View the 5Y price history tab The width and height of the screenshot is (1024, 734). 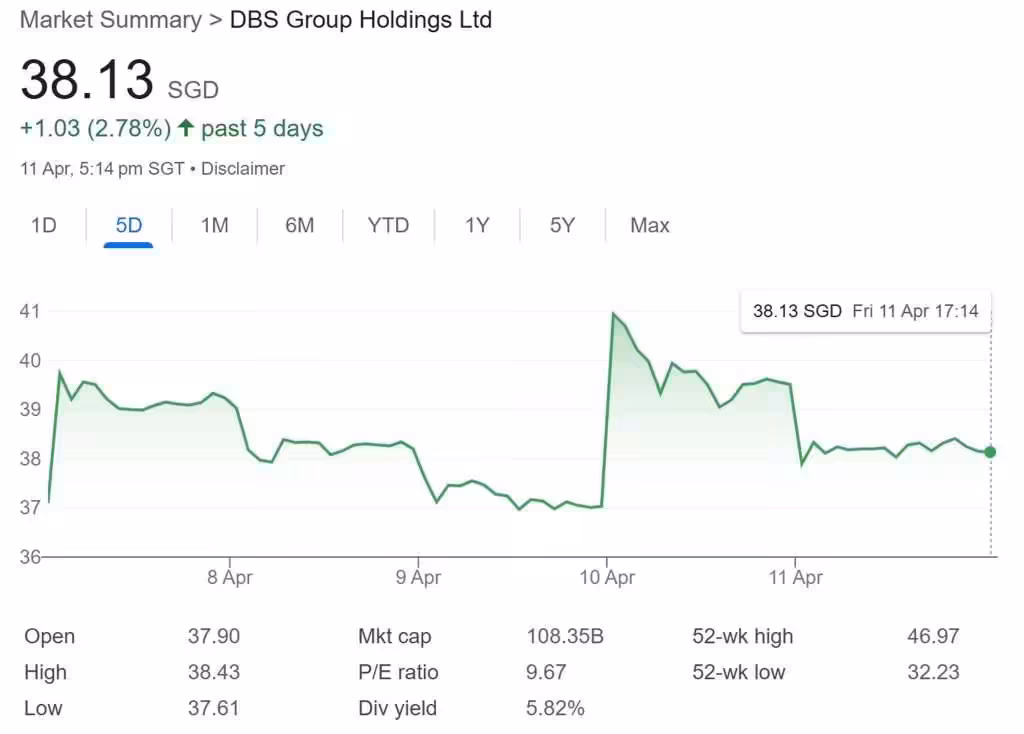pyautogui.click(x=562, y=225)
